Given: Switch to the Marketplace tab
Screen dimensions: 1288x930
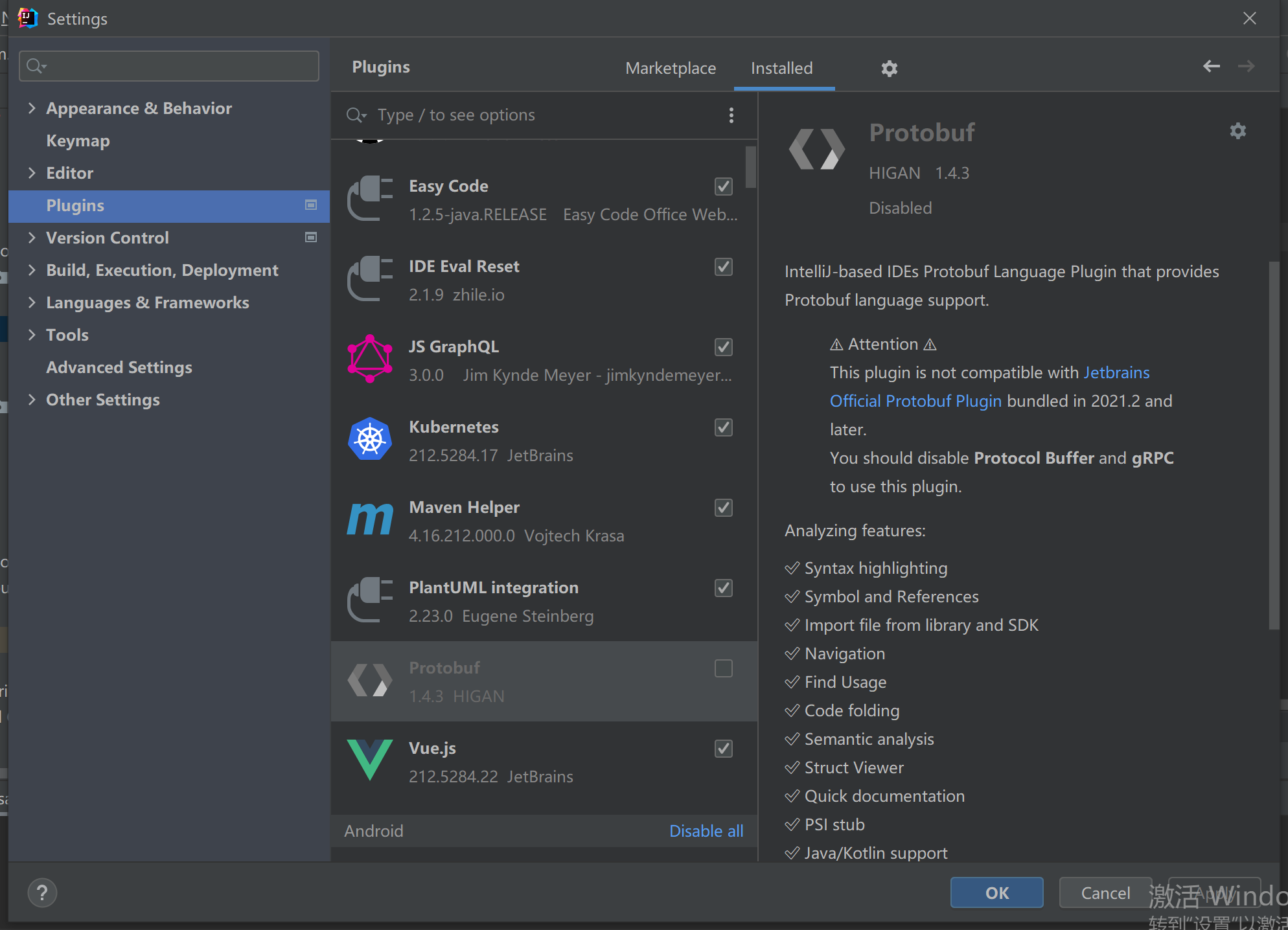Looking at the screenshot, I should point(671,68).
